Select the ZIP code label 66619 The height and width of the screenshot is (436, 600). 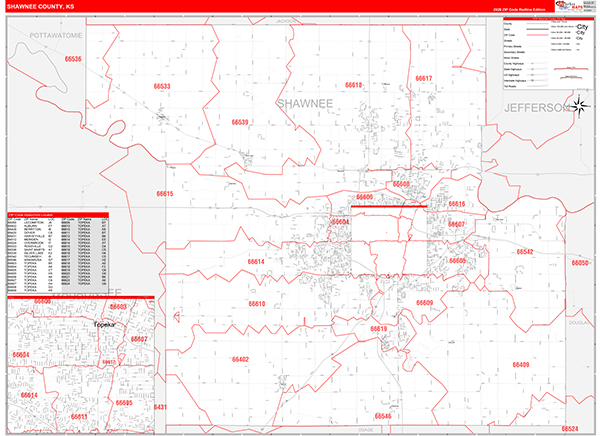coord(378,329)
